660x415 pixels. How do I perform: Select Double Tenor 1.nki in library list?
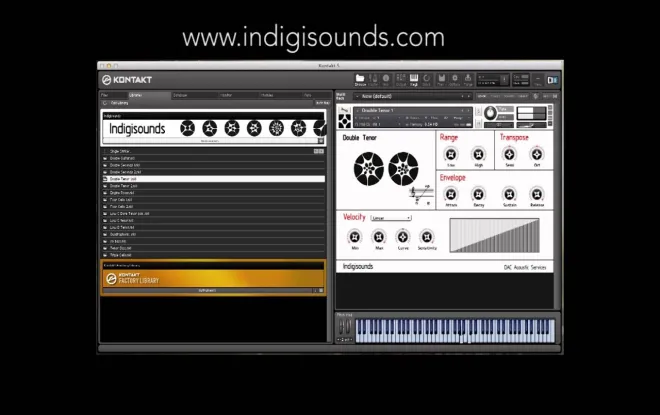coord(213,179)
